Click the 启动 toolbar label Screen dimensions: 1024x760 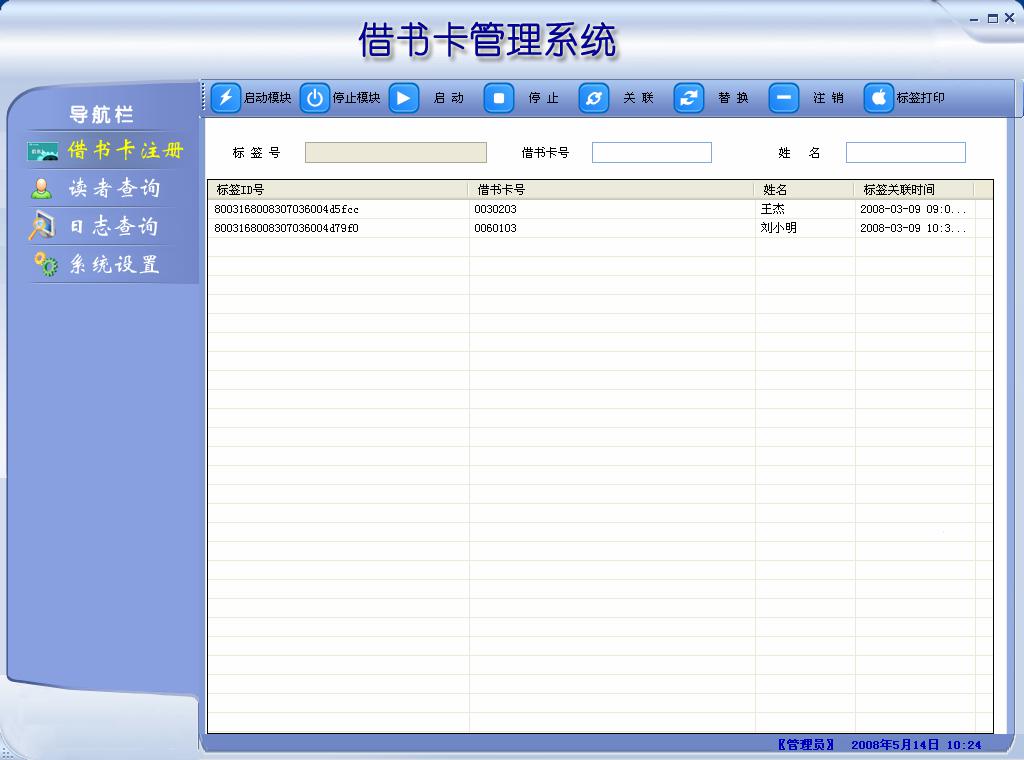(449, 98)
